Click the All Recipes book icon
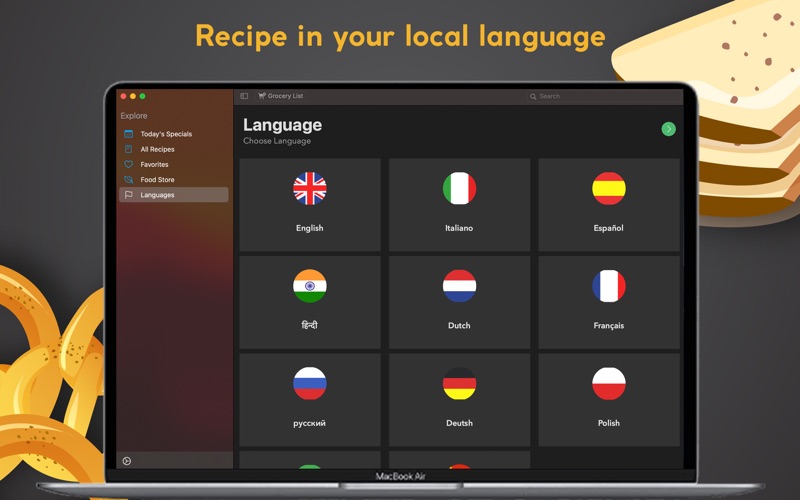This screenshot has width=800, height=500. [x=129, y=149]
